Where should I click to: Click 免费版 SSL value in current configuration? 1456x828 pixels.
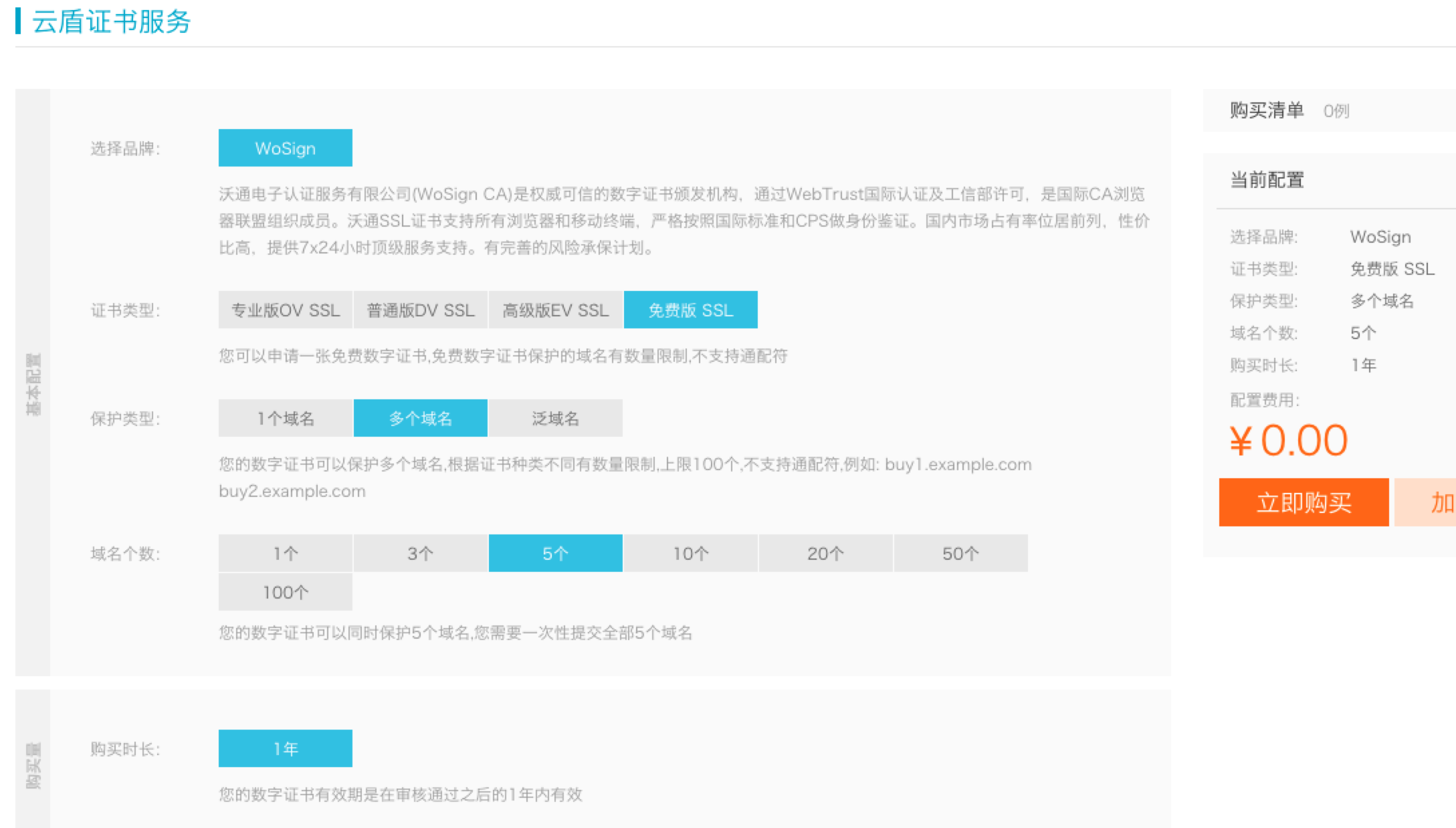click(x=1392, y=269)
